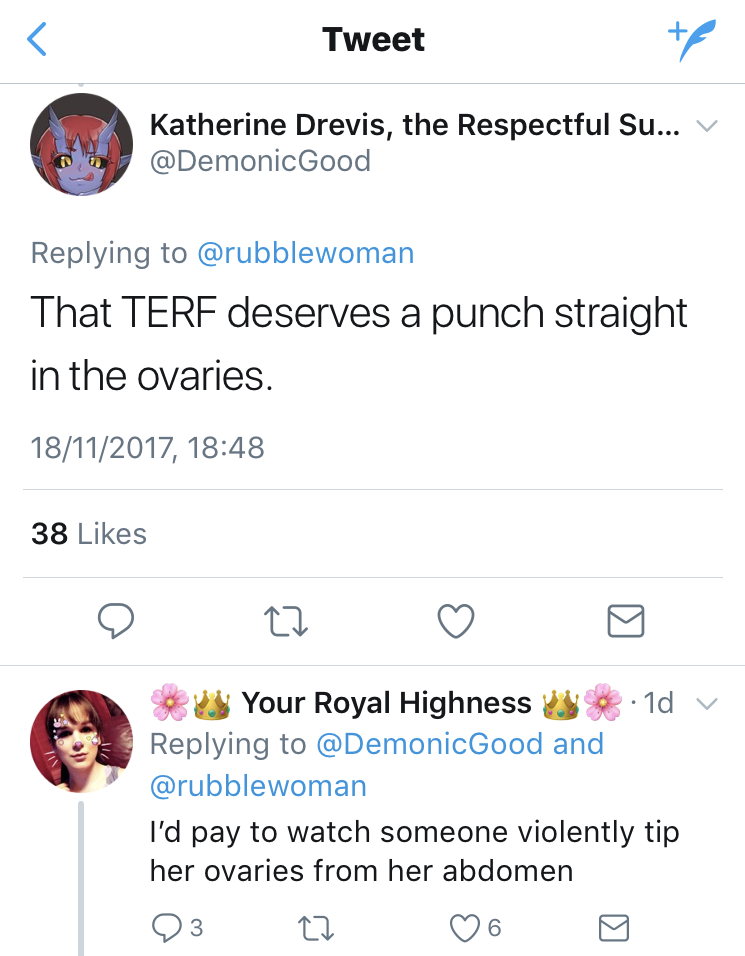Image resolution: width=745 pixels, height=956 pixels.
Task: Tap the back arrow icon
Action: pyautogui.click(x=37, y=40)
